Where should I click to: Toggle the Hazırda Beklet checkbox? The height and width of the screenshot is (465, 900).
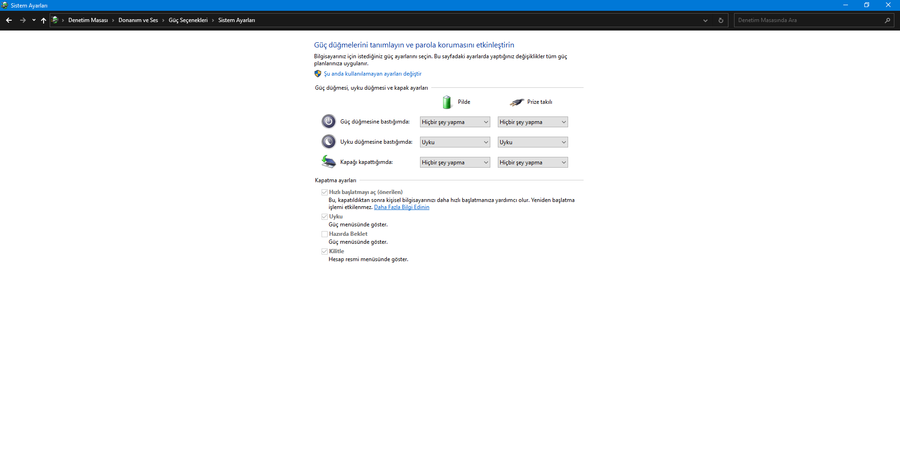tap(324, 234)
